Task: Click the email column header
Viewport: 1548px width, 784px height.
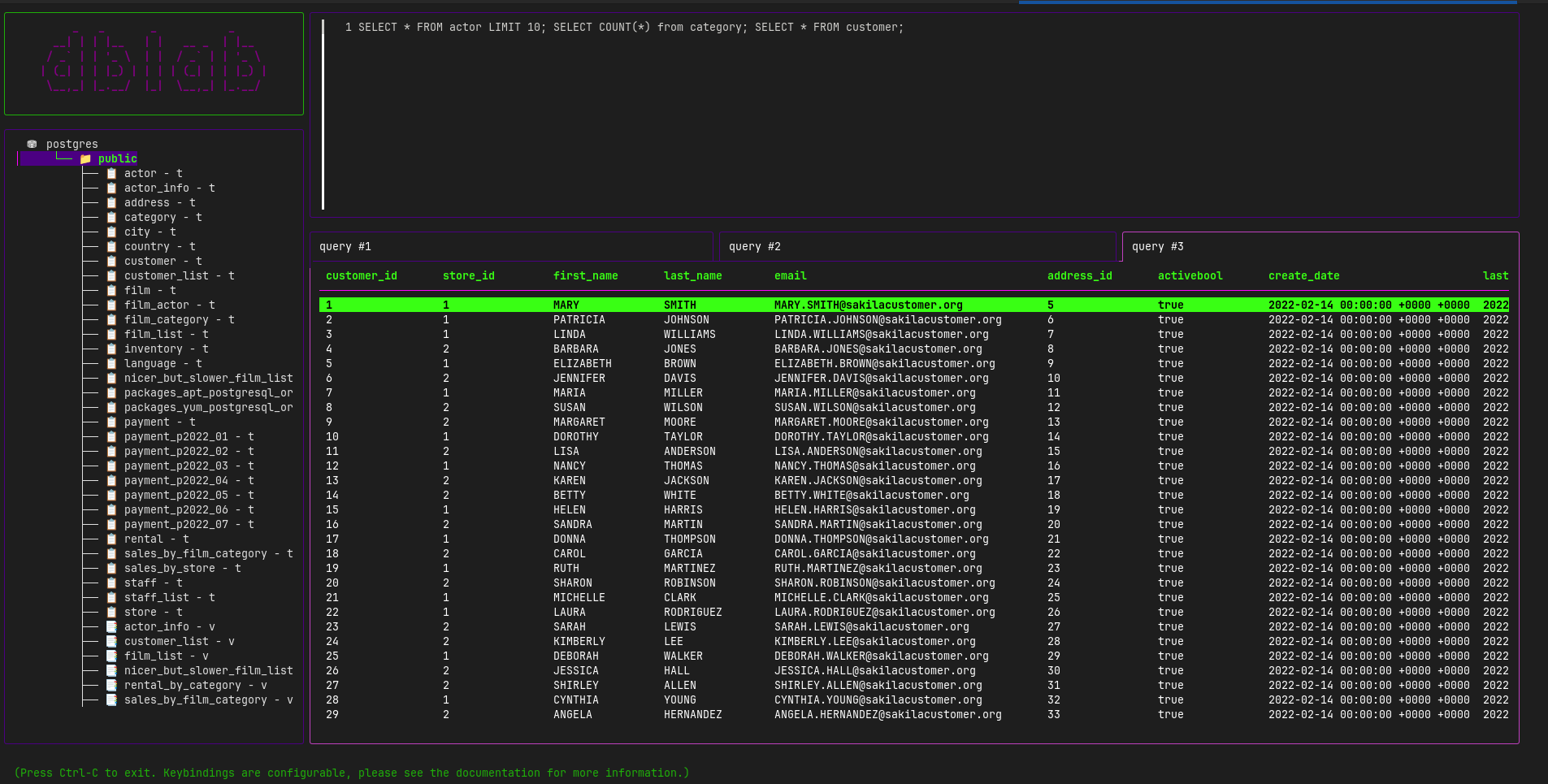Action: click(x=791, y=275)
